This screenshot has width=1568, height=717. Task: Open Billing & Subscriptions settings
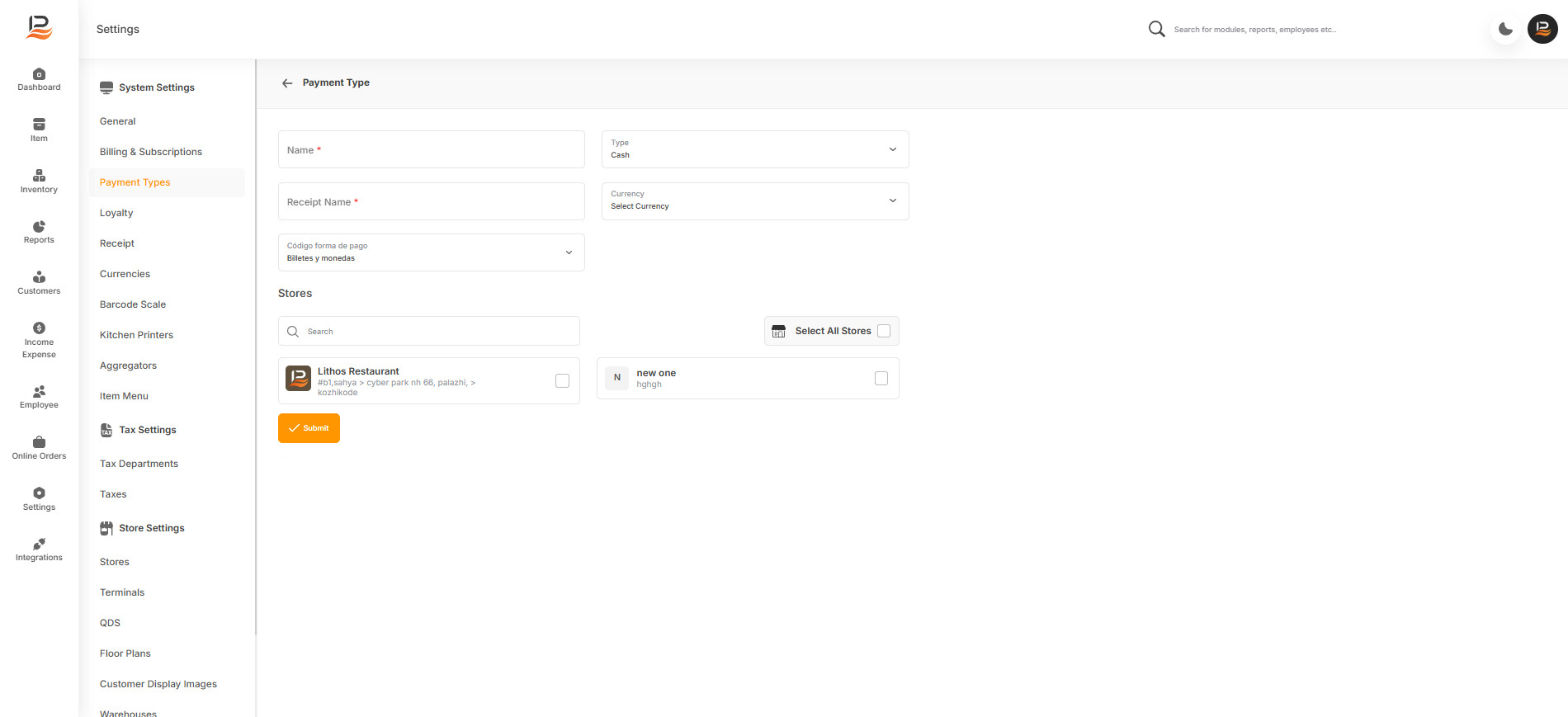151,152
